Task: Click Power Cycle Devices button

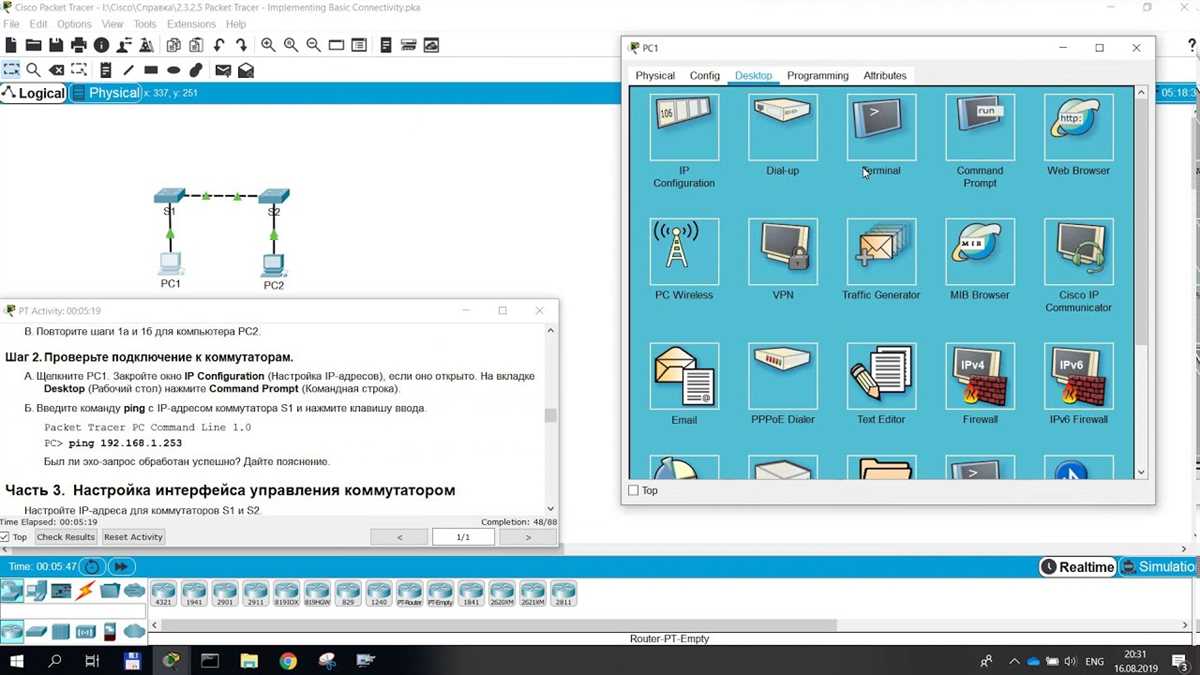Action: pyautogui.click(x=92, y=567)
